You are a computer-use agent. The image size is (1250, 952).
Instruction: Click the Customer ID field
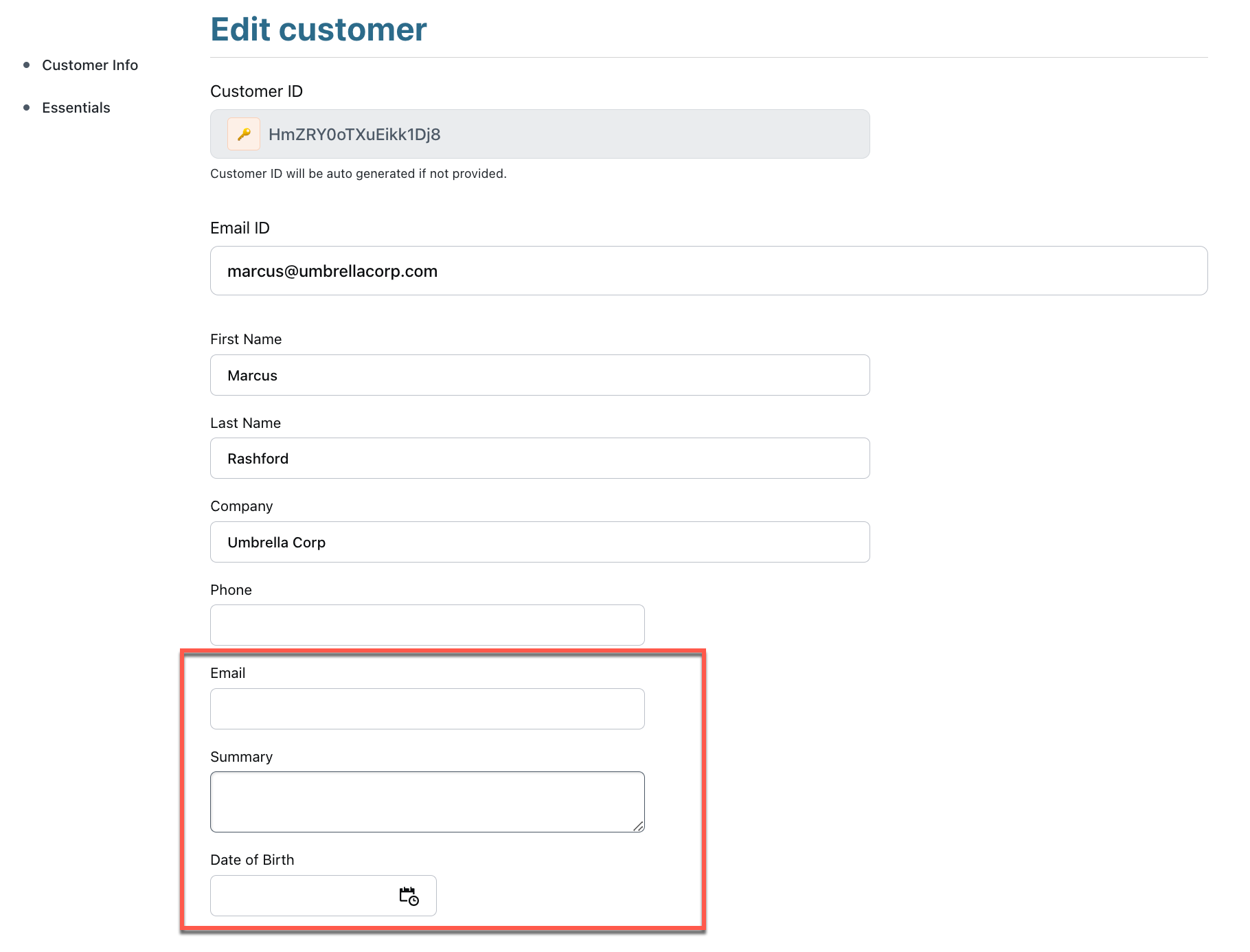(x=563, y=134)
